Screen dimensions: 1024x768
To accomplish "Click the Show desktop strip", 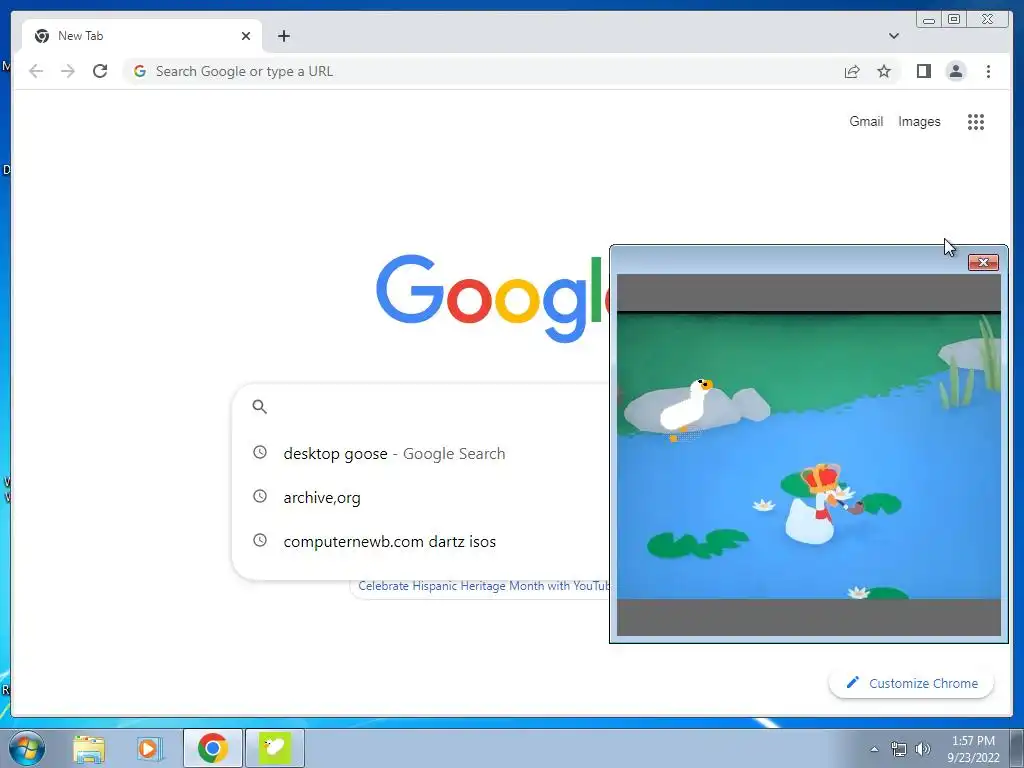I will (x=1017, y=748).
